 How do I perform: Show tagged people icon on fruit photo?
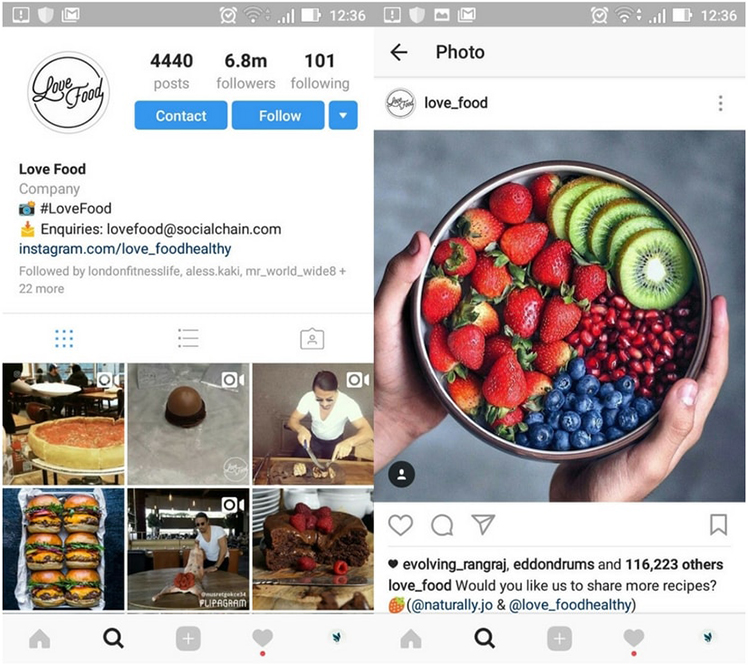(x=402, y=474)
